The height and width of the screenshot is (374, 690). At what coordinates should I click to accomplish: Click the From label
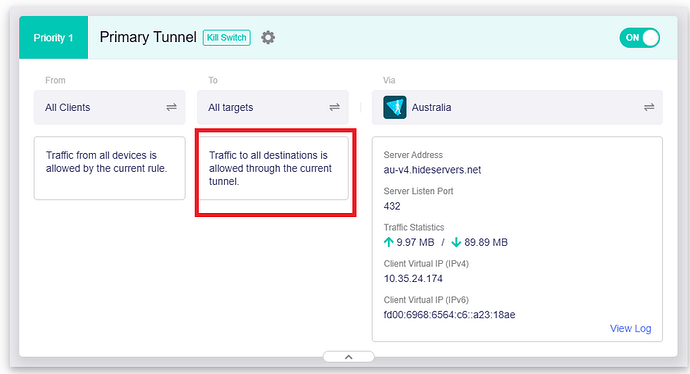55,80
